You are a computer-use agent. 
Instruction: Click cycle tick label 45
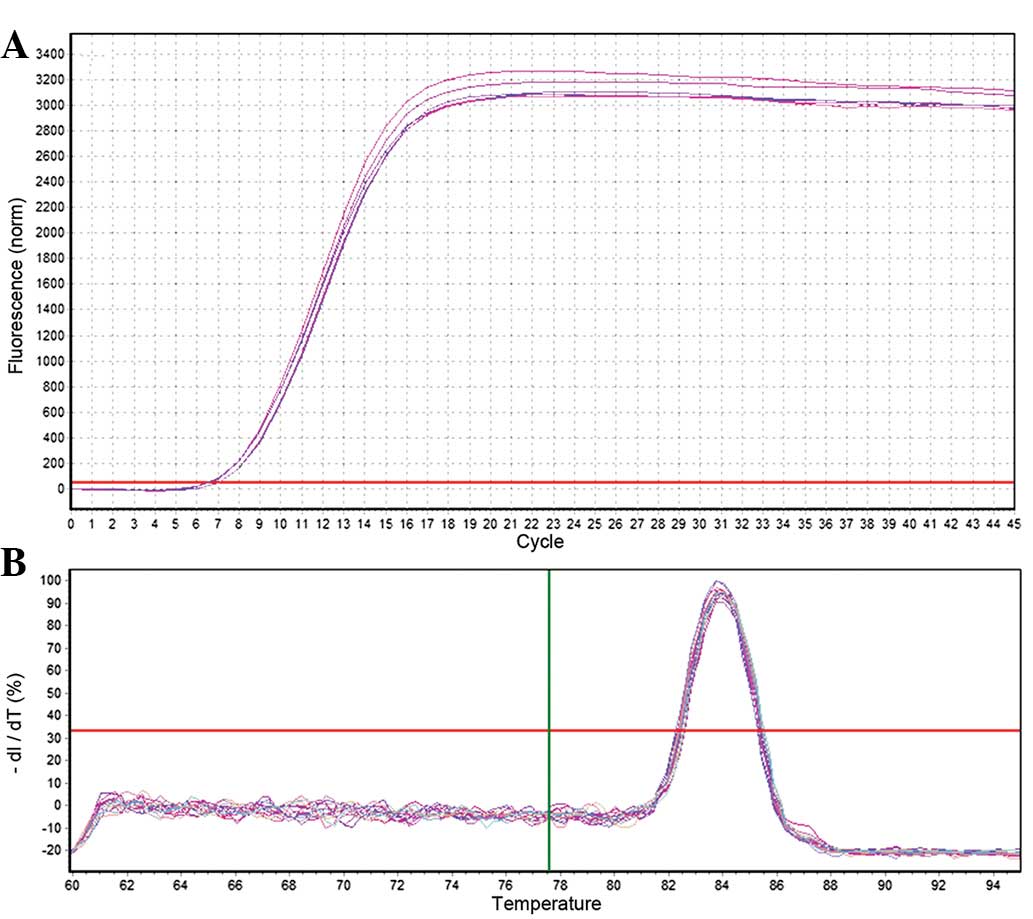(x=1011, y=523)
